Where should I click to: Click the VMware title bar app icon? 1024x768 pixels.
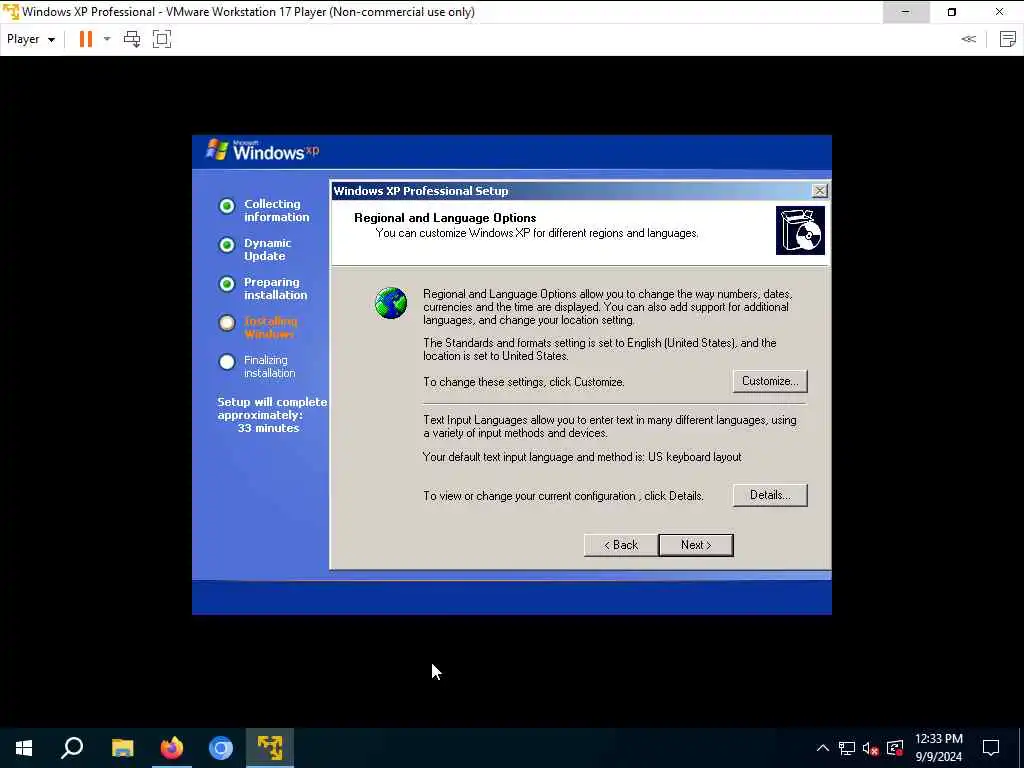pos(10,12)
